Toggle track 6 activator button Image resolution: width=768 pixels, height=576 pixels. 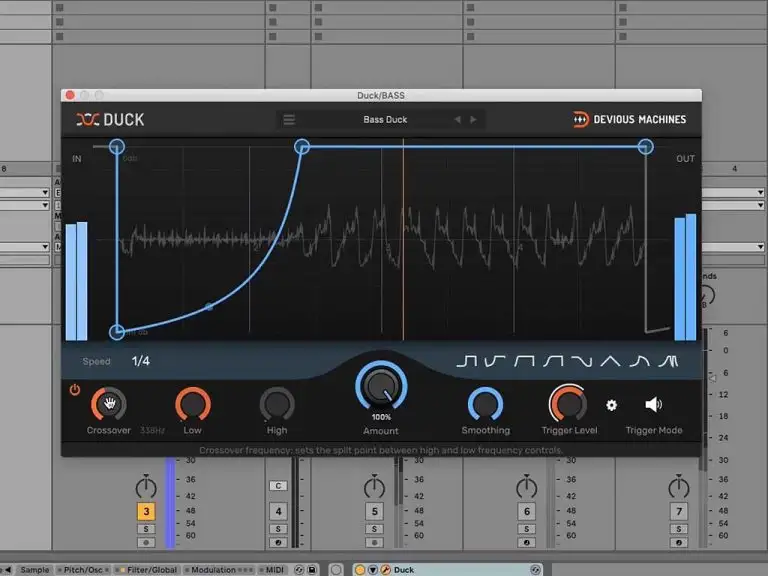pos(527,511)
